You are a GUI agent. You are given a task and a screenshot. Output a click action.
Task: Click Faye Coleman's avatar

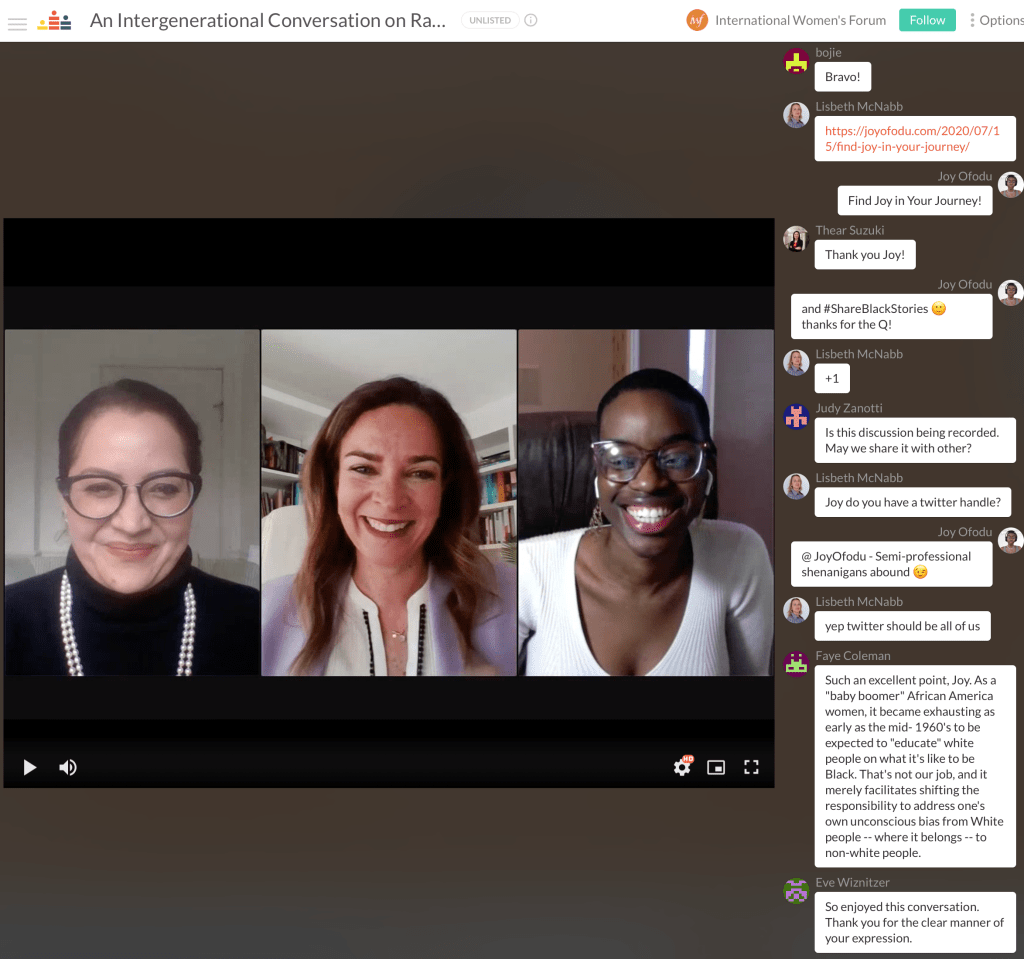796,665
